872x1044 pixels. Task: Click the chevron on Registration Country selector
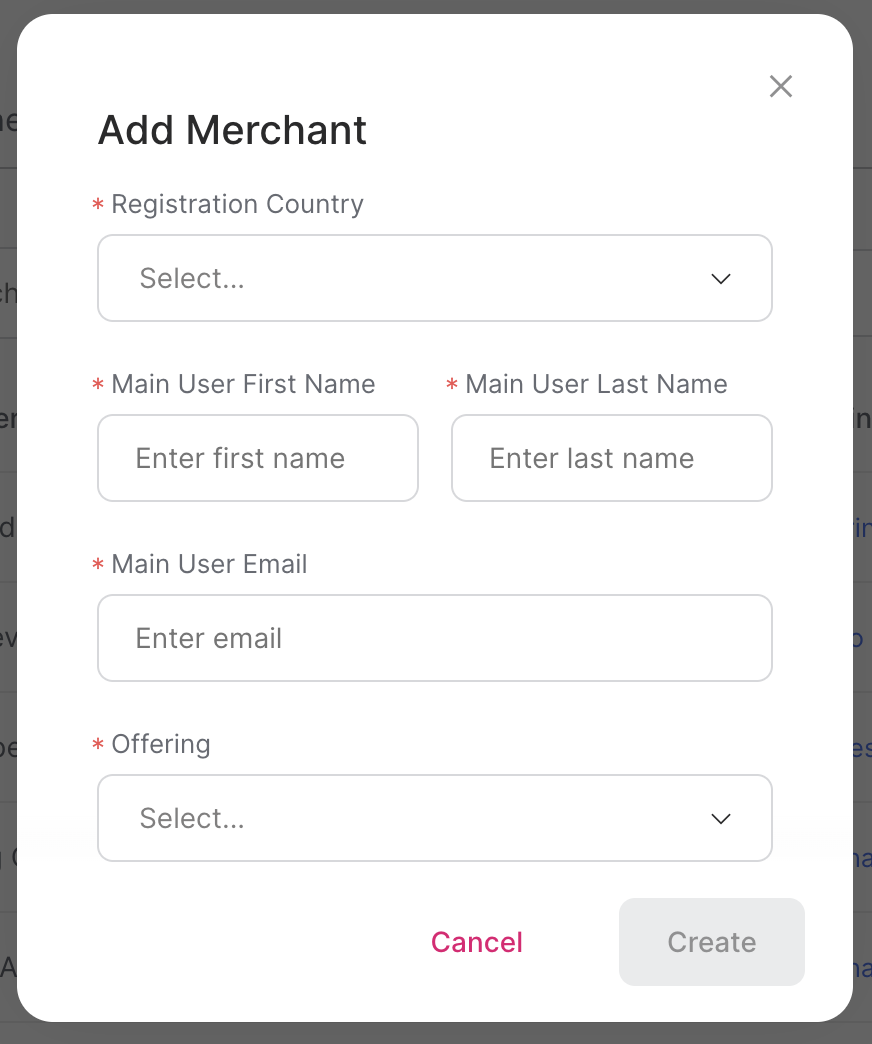tap(720, 279)
